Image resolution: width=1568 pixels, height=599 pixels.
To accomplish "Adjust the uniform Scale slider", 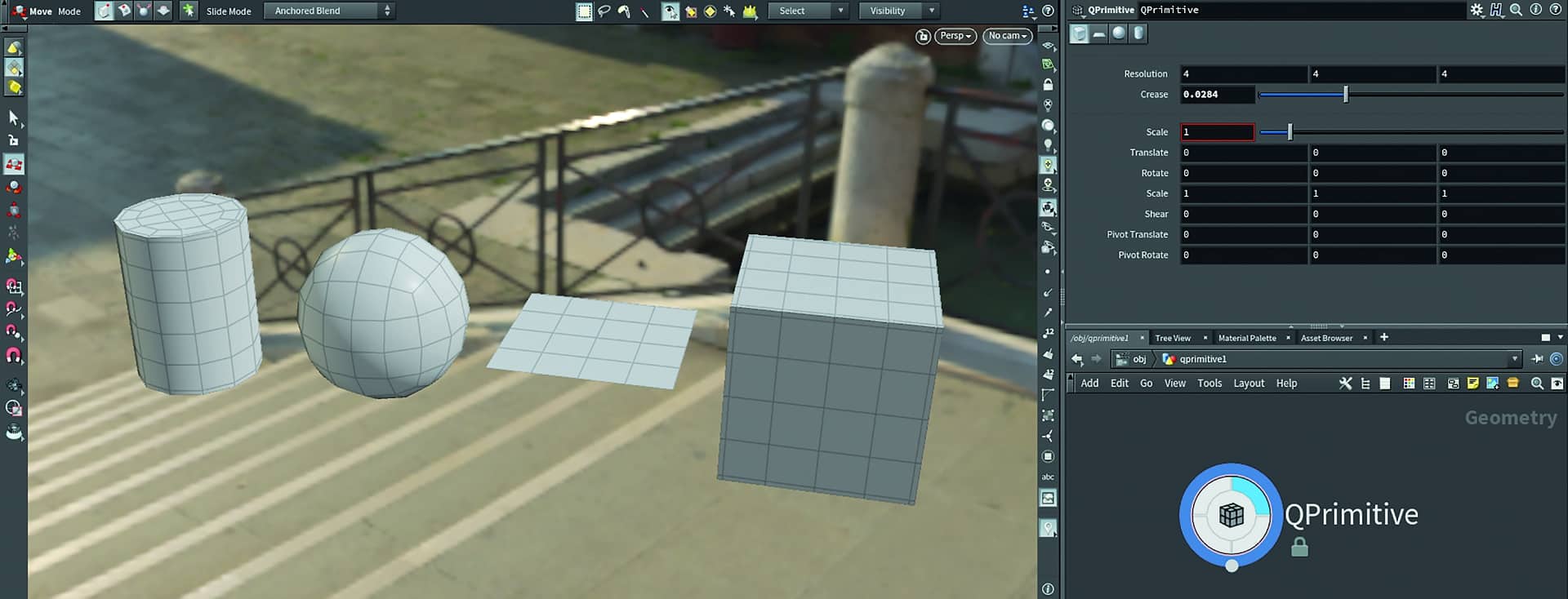I will tap(1290, 132).
